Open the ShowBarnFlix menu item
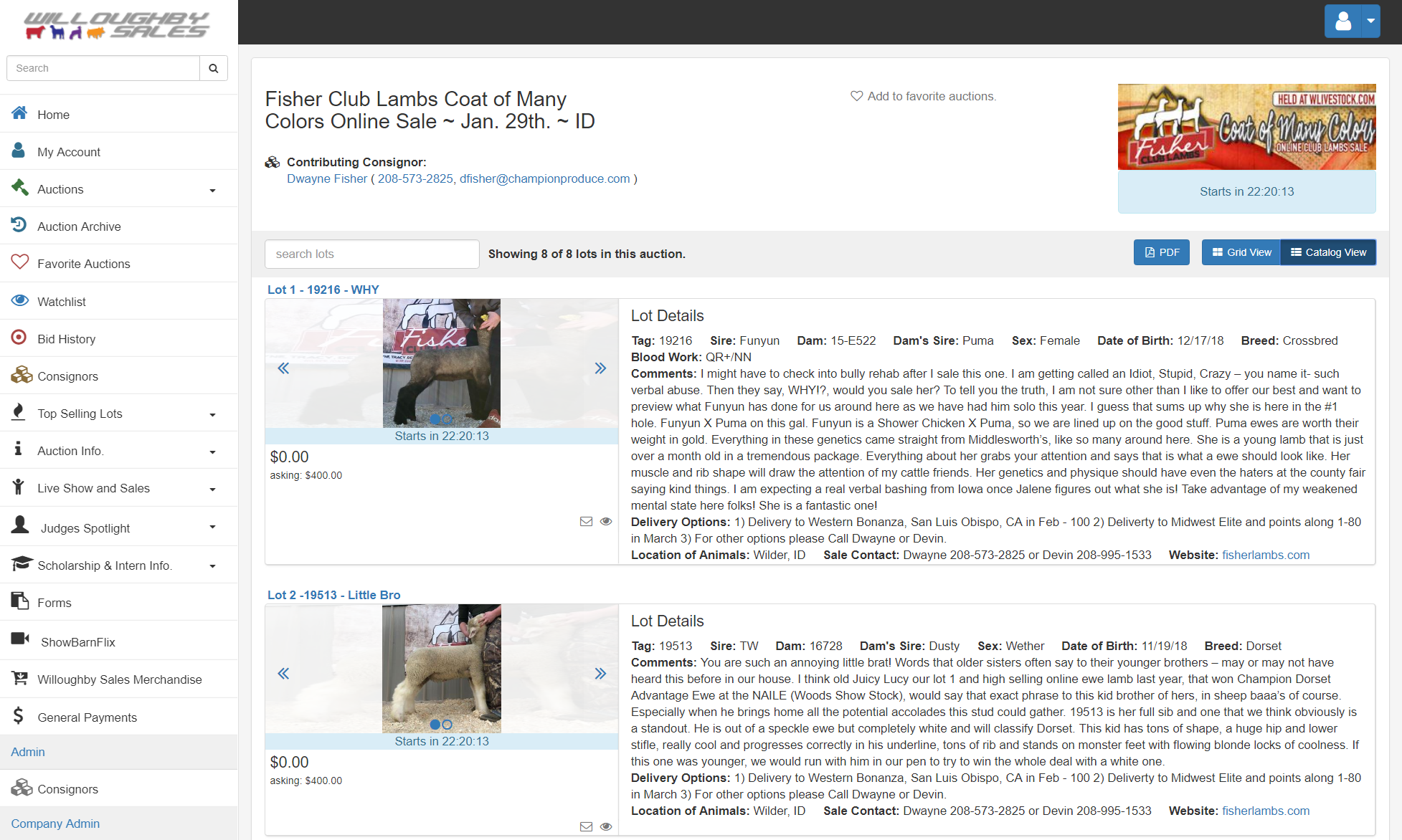Viewport: 1402px width, 840px height. (x=119, y=641)
